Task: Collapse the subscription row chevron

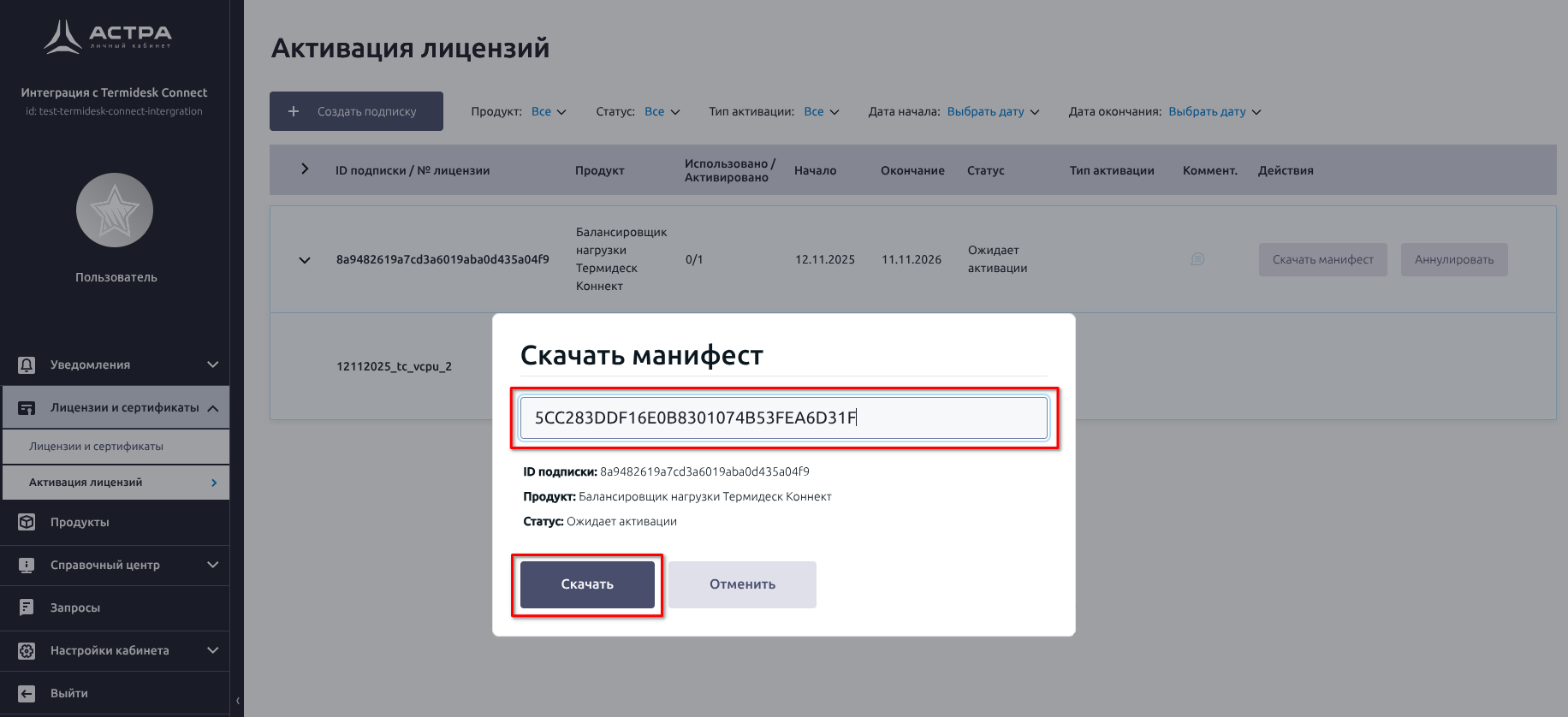Action: [x=305, y=260]
